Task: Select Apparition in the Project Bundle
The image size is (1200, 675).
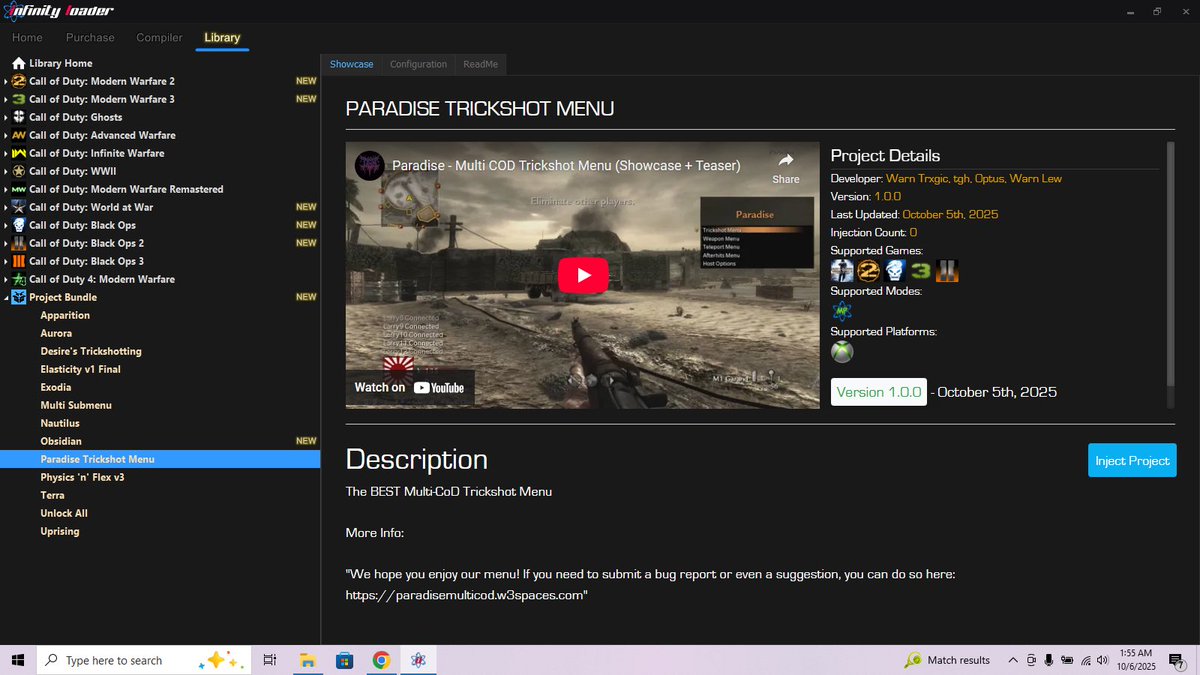Action: [x=65, y=315]
